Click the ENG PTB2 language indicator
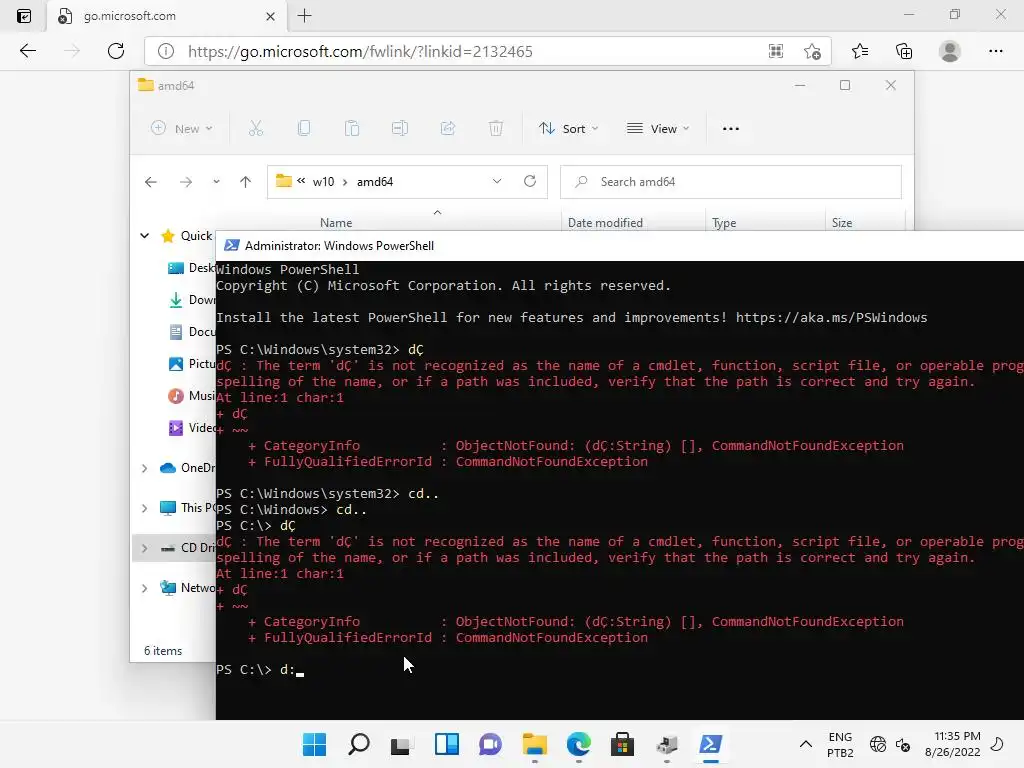1024x768 pixels. (x=840, y=744)
